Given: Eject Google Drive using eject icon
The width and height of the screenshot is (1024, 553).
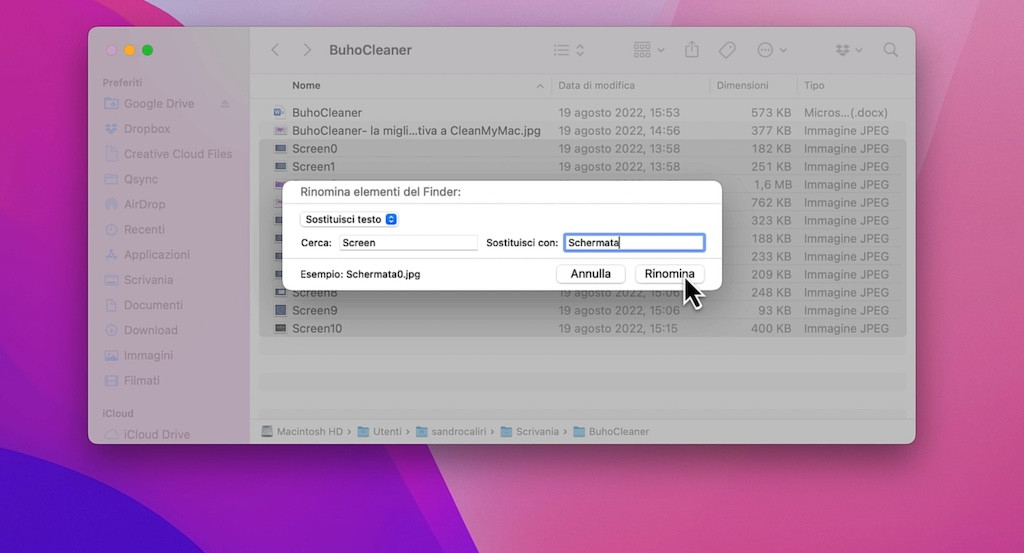Looking at the screenshot, I should click(225, 104).
